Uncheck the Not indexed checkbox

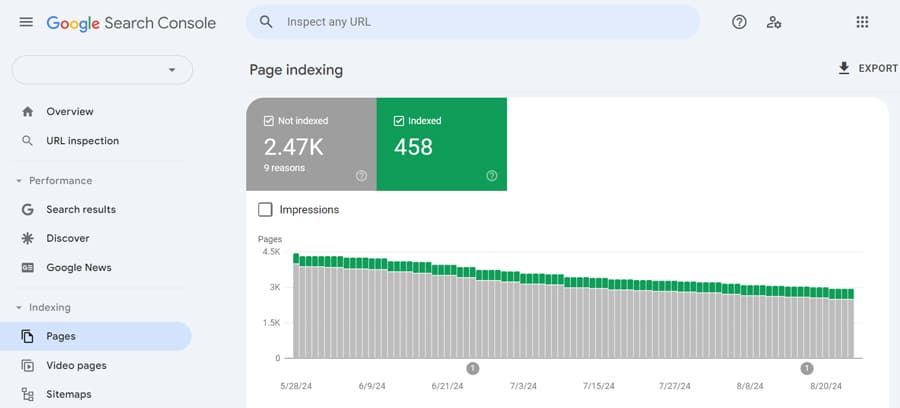click(x=268, y=121)
